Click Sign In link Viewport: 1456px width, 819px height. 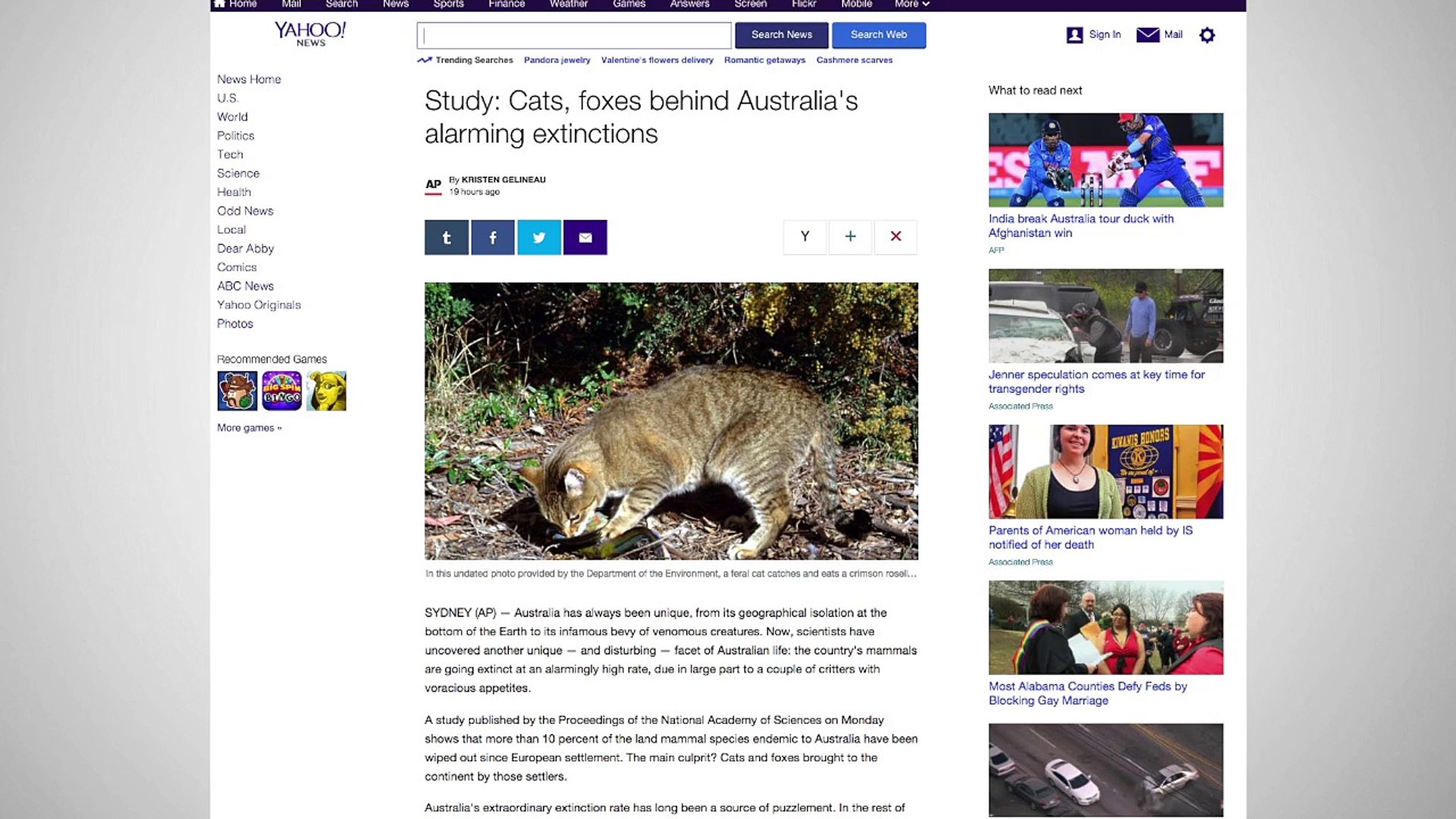pos(1104,35)
